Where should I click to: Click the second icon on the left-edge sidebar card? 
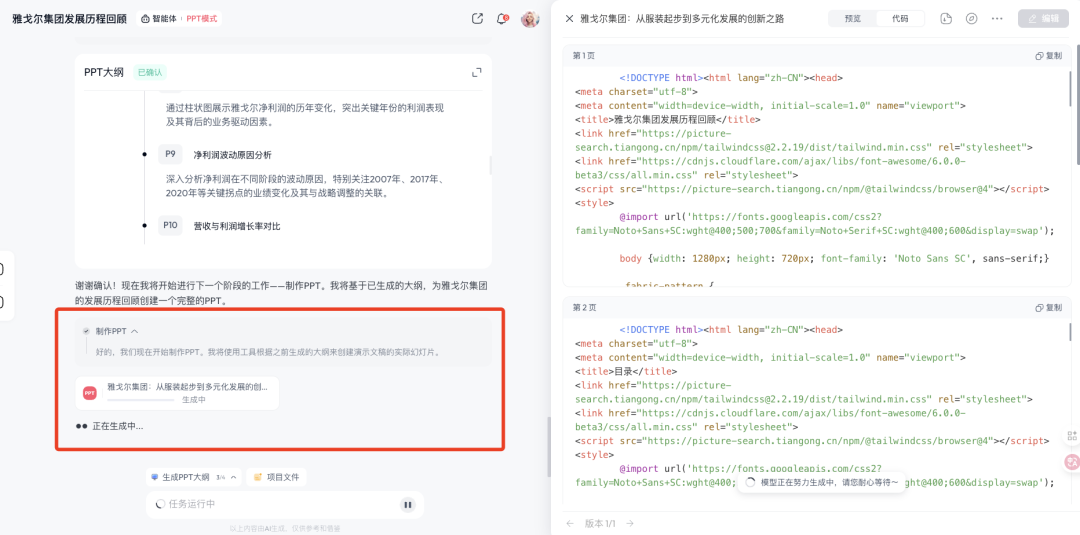click(1, 302)
